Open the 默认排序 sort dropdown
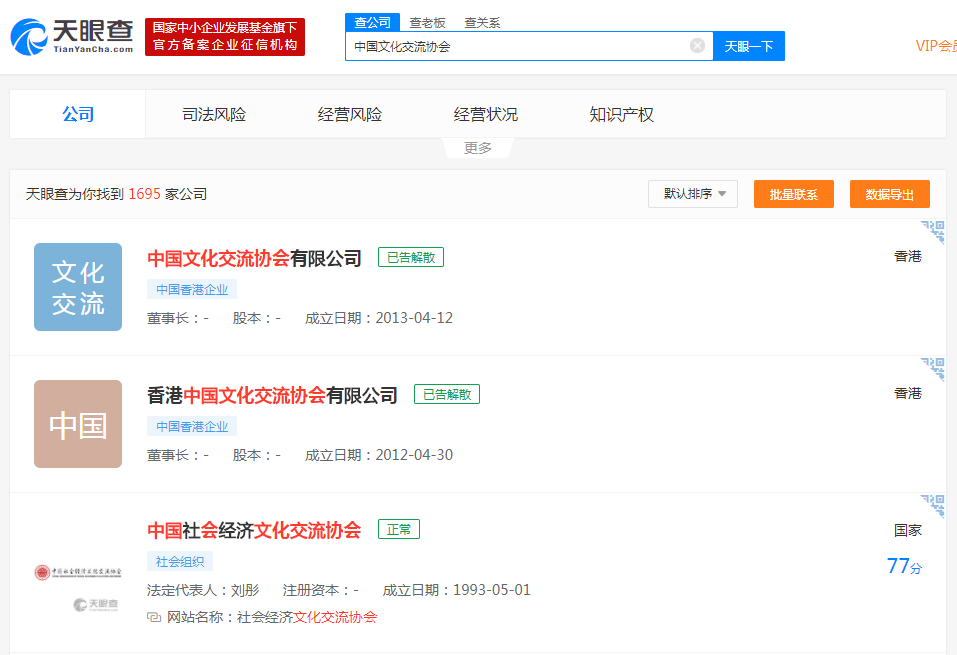 (693, 194)
